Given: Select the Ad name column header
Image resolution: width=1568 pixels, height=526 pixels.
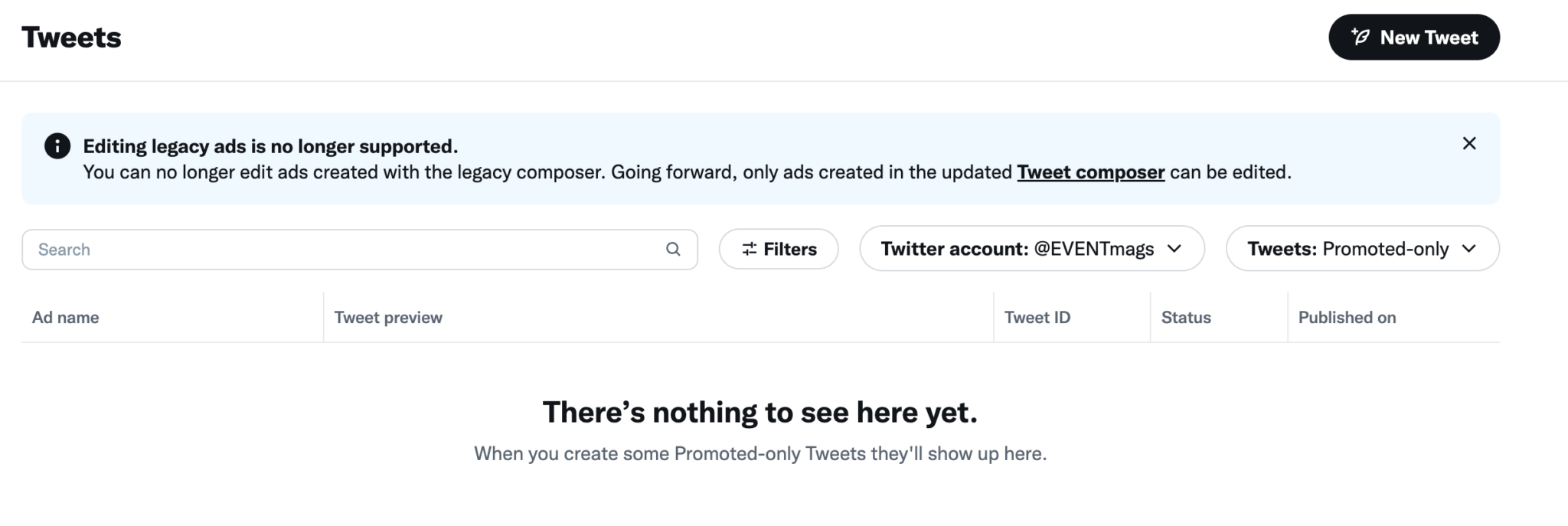Looking at the screenshot, I should point(66,317).
